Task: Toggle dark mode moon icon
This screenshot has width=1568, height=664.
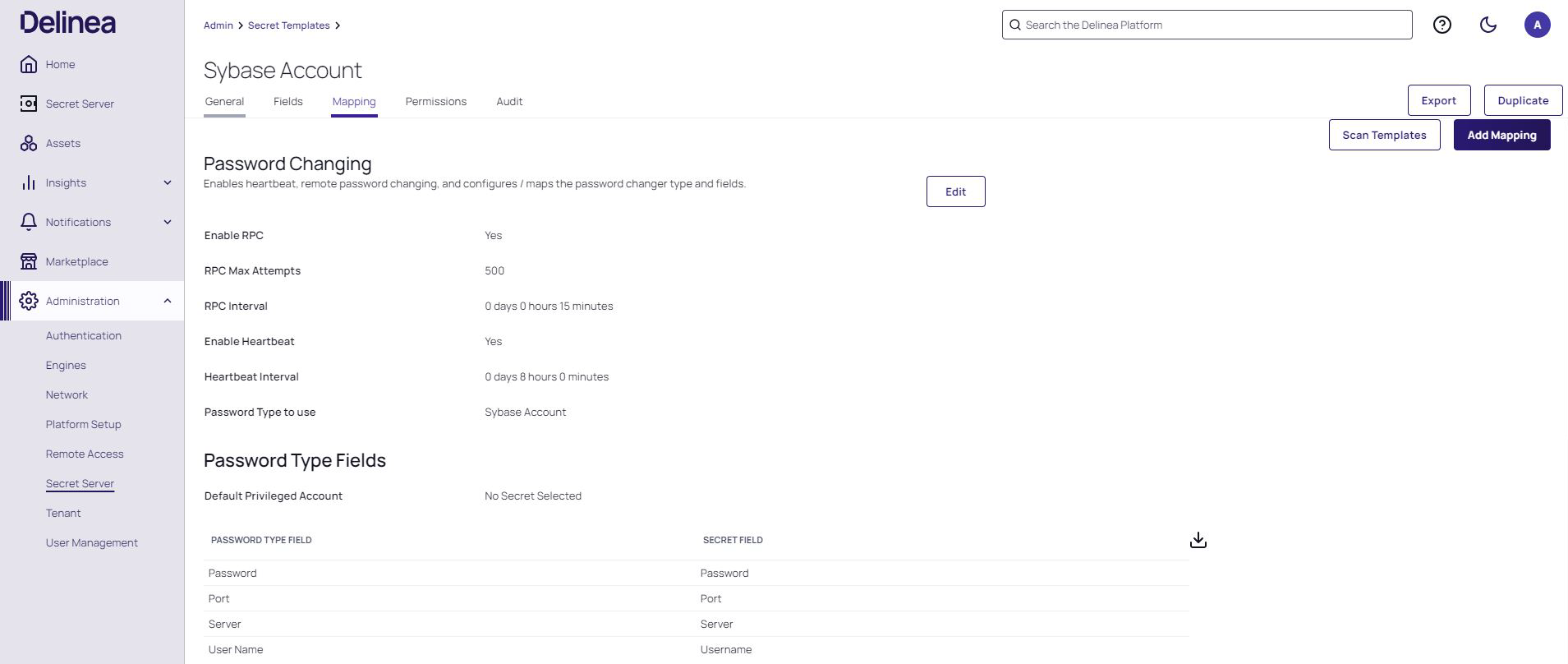Action: 1488,25
